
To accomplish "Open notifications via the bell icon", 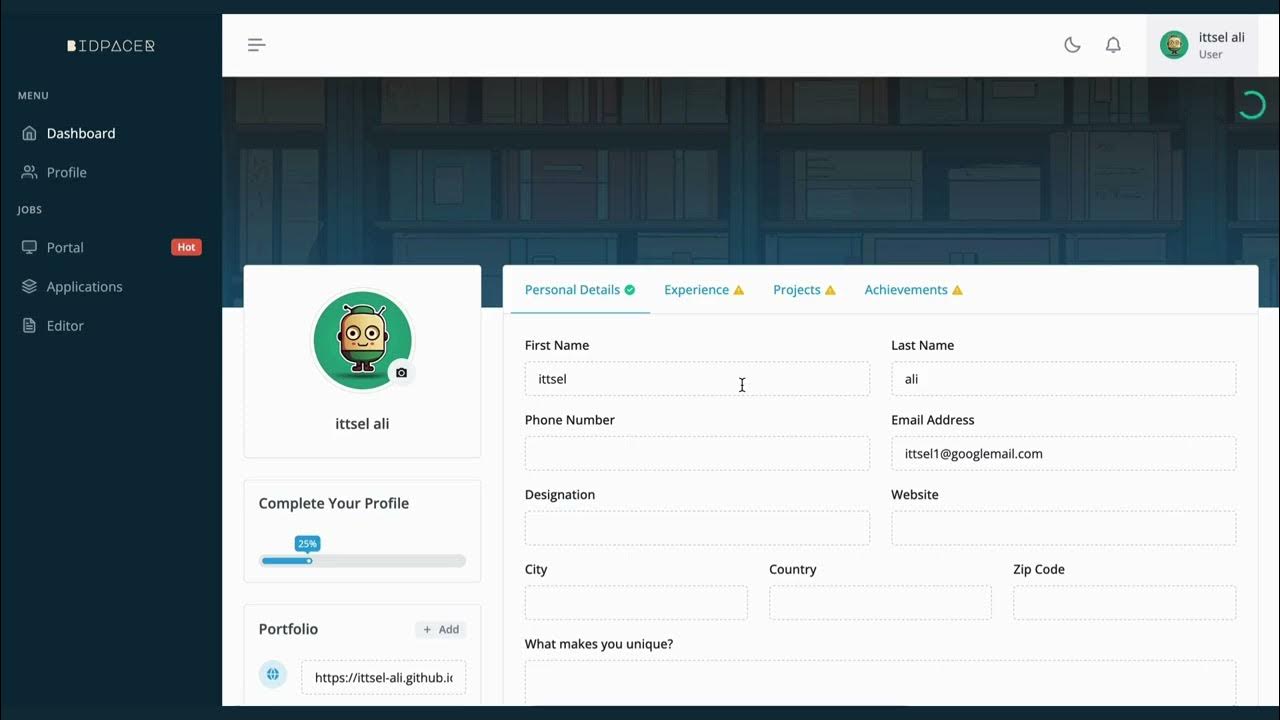I will coord(1113,45).
